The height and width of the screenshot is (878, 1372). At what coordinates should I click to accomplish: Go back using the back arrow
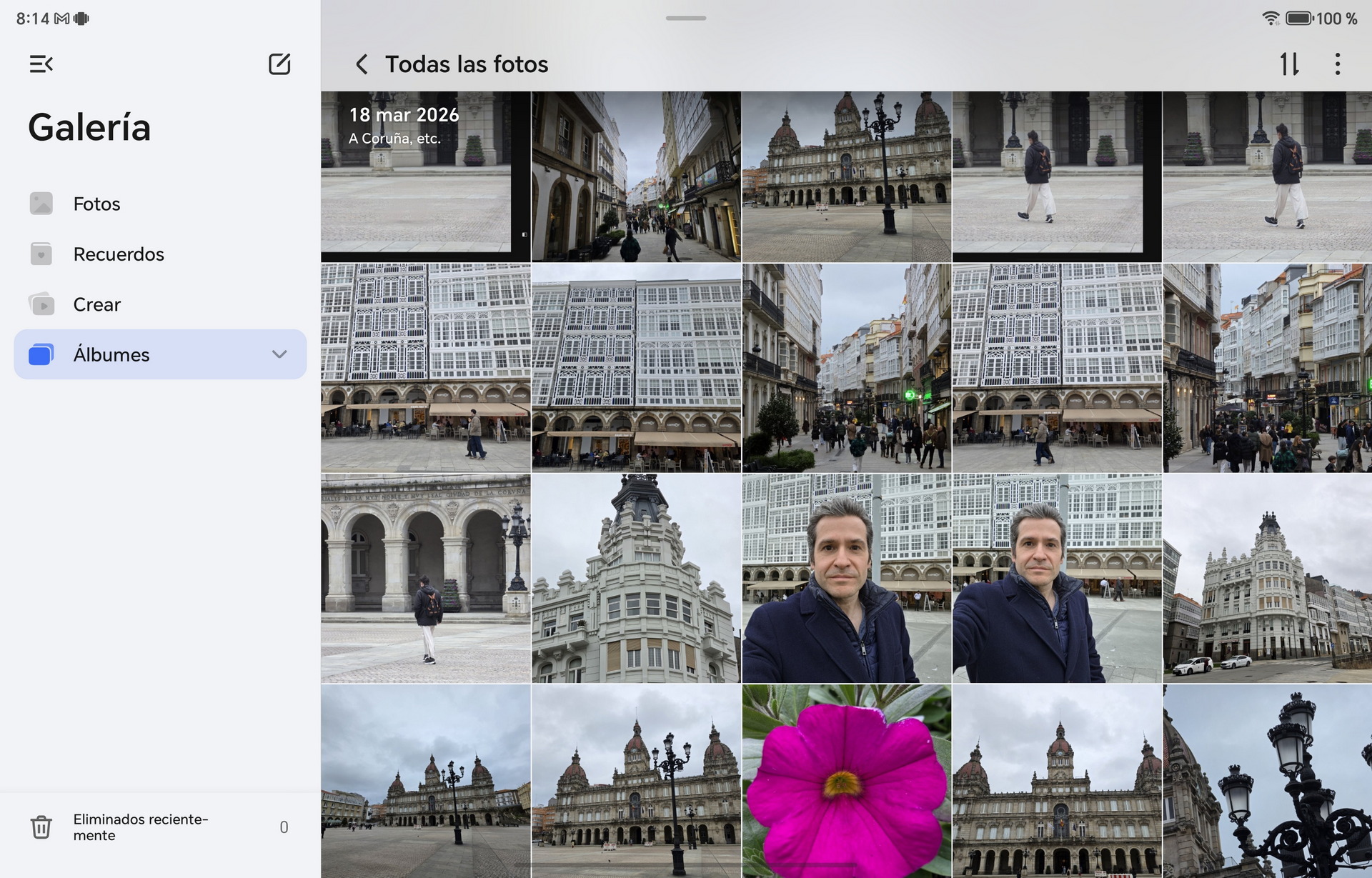point(362,64)
